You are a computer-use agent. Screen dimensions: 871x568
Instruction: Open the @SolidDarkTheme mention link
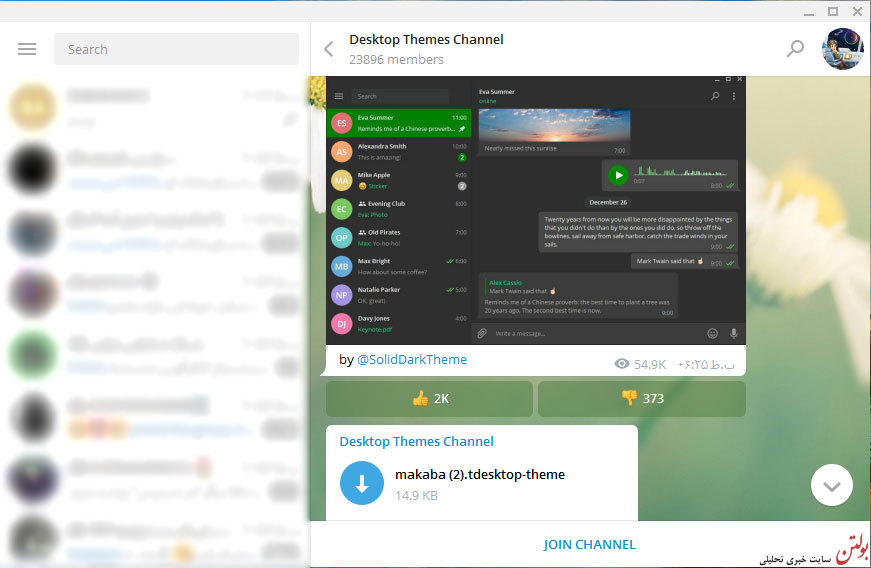(x=412, y=359)
